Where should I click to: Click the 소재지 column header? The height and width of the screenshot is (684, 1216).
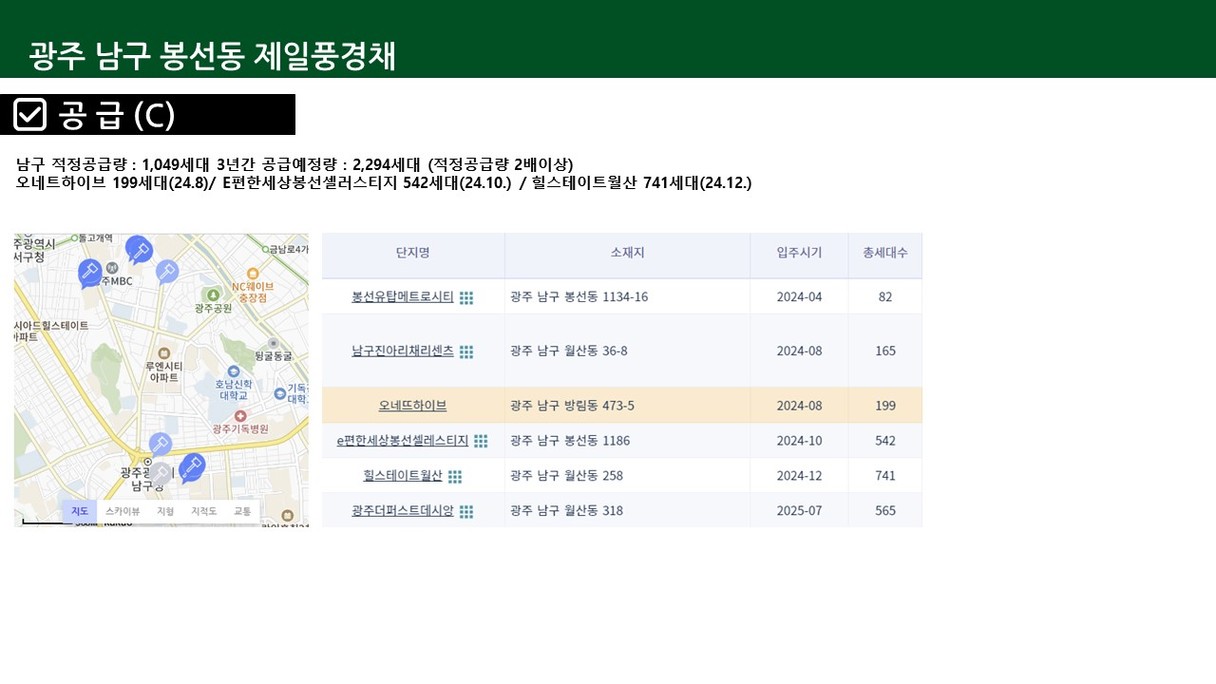click(x=628, y=254)
